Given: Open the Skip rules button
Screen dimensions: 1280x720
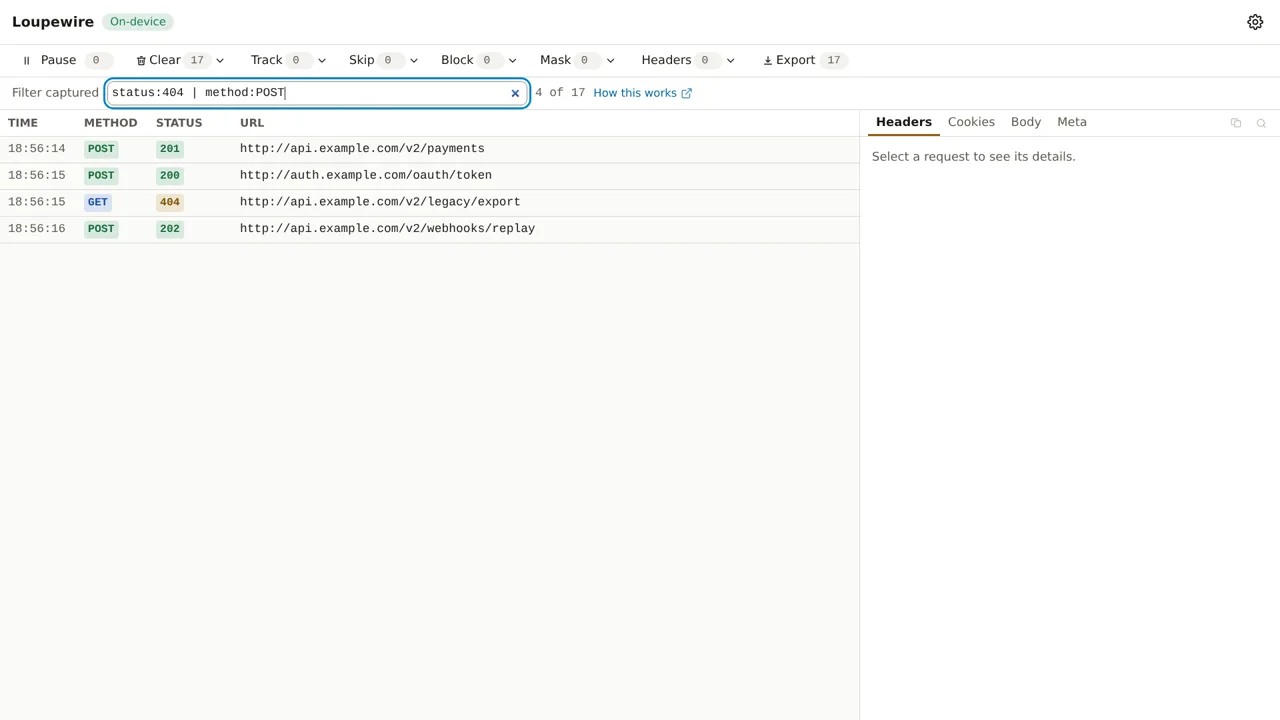Looking at the screenshot, I should tap(374, 60).
